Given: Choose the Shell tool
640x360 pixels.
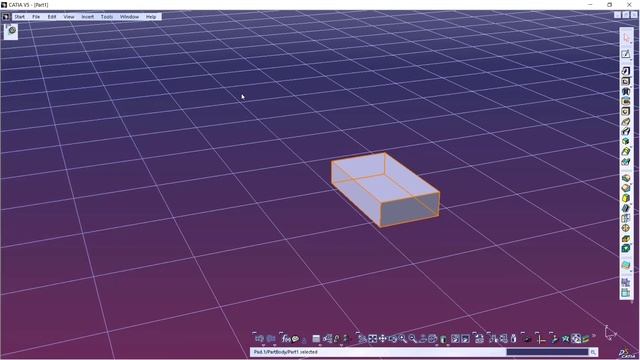Looking at the screenshot, I should pos(626,208).
